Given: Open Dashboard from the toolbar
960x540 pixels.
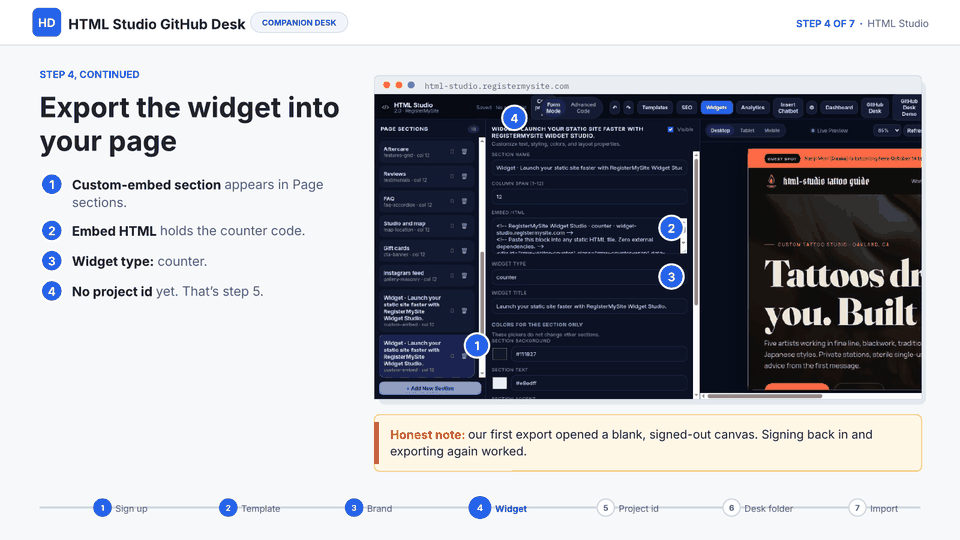Looking at the screenshot, I should point(839,107).
